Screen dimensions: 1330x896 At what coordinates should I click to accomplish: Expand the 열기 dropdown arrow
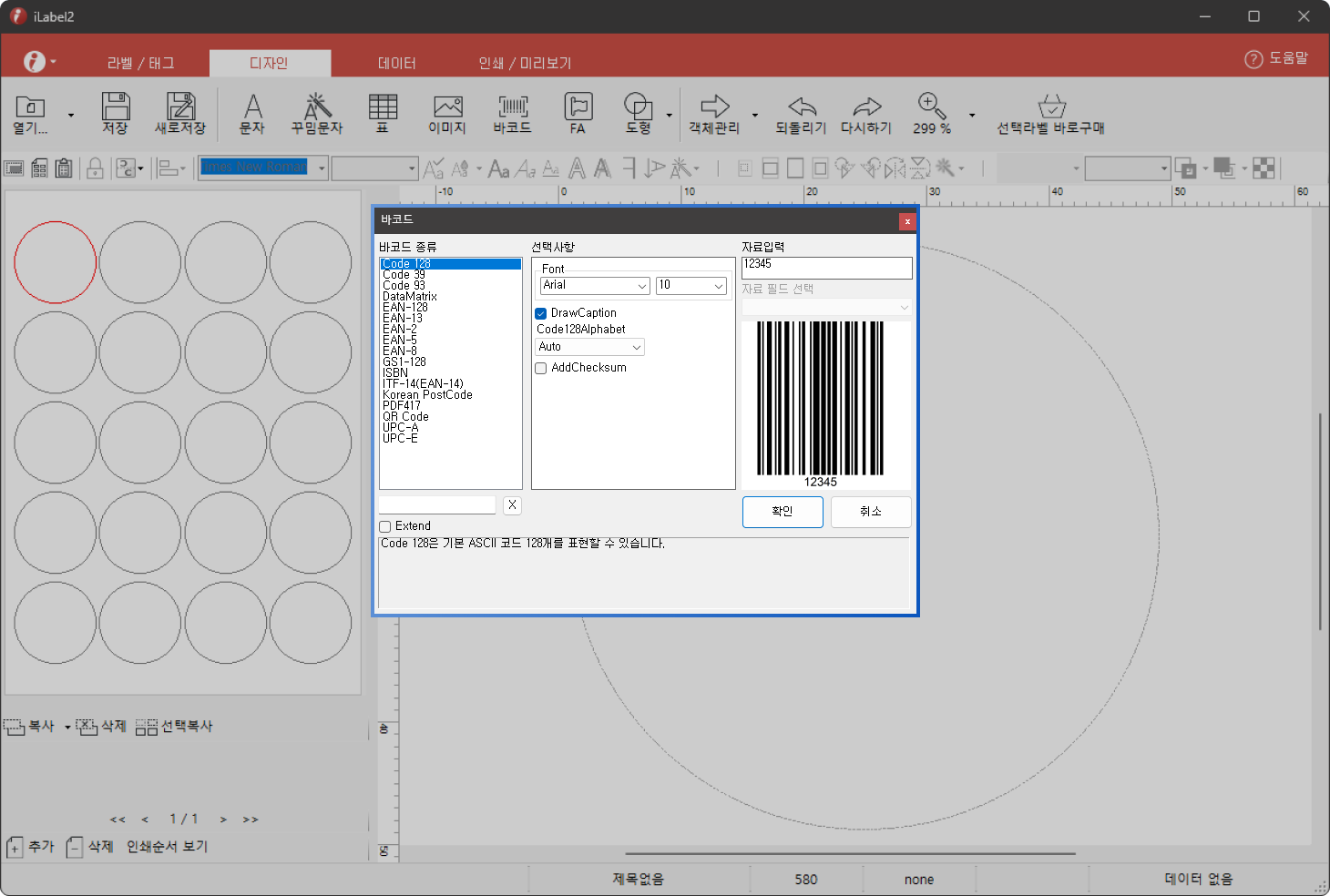tap(71, 116)
